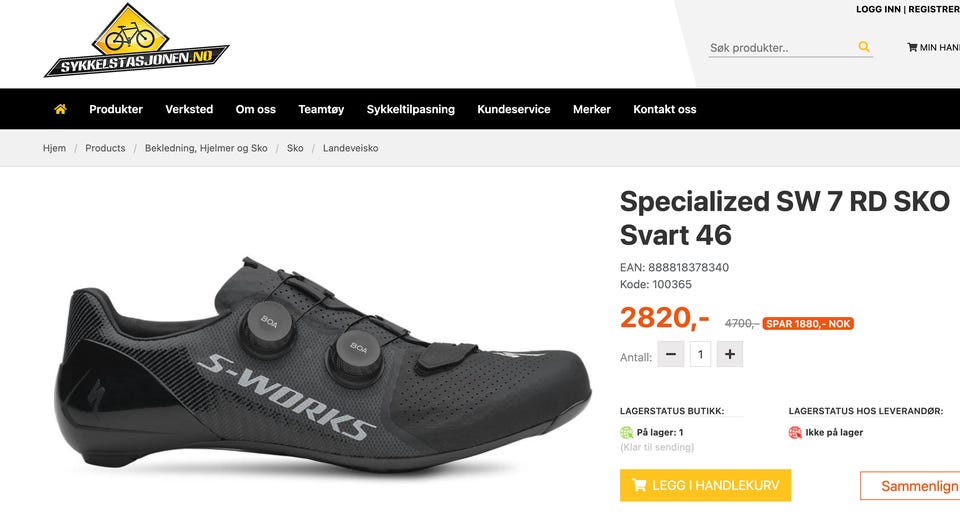Click the Landeveisko breadcrumb link
960x512 pixels.
pos(350,148)
